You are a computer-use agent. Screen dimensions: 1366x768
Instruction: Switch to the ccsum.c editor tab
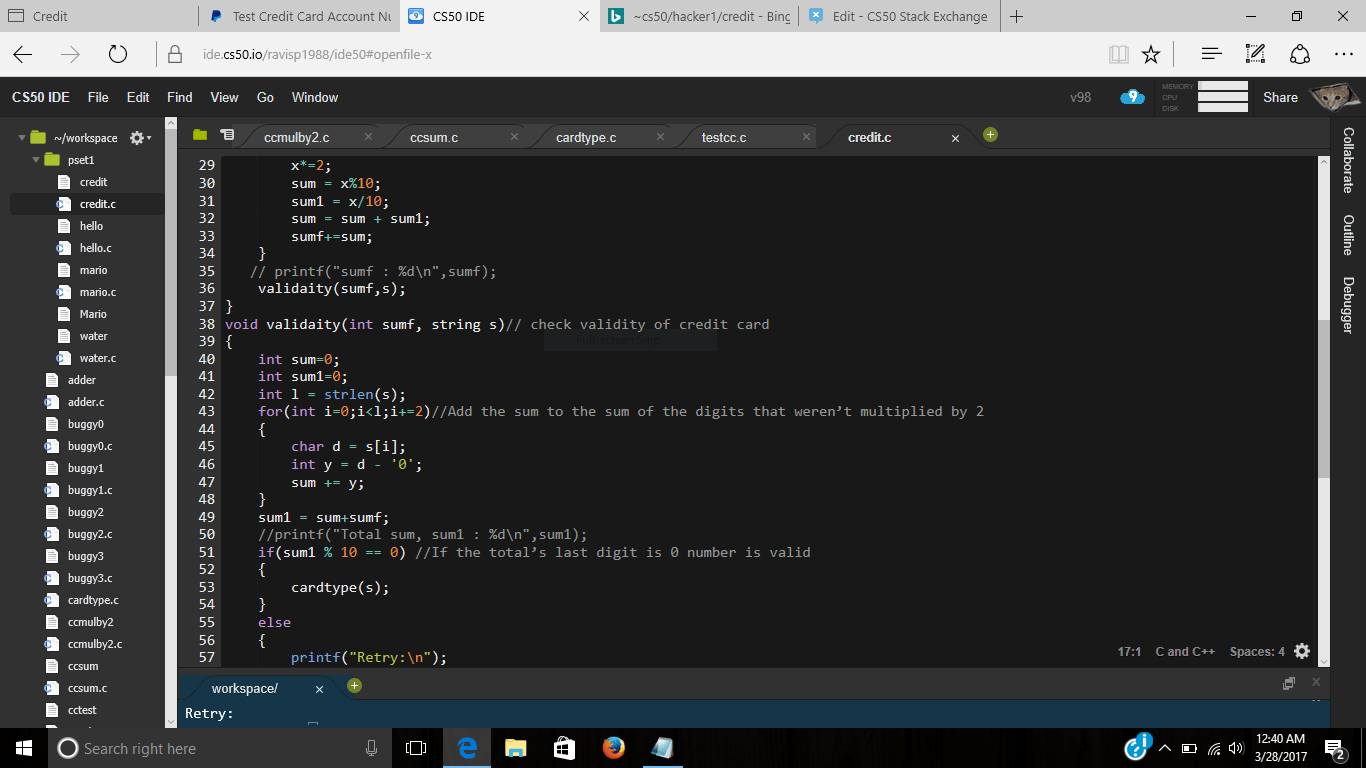tap(434, 137)
